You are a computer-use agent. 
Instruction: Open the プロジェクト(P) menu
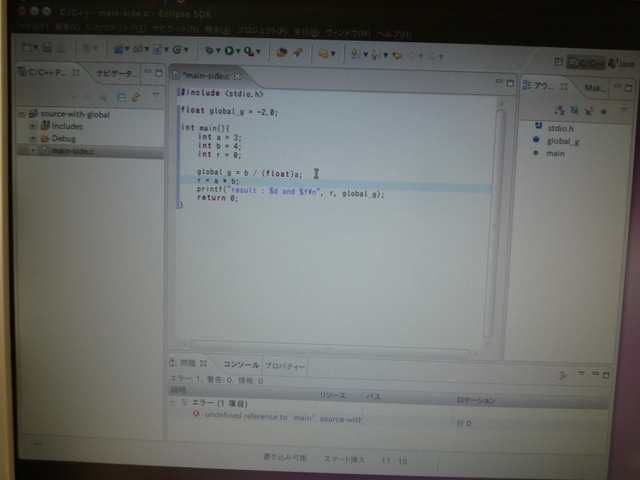point(262,31)
